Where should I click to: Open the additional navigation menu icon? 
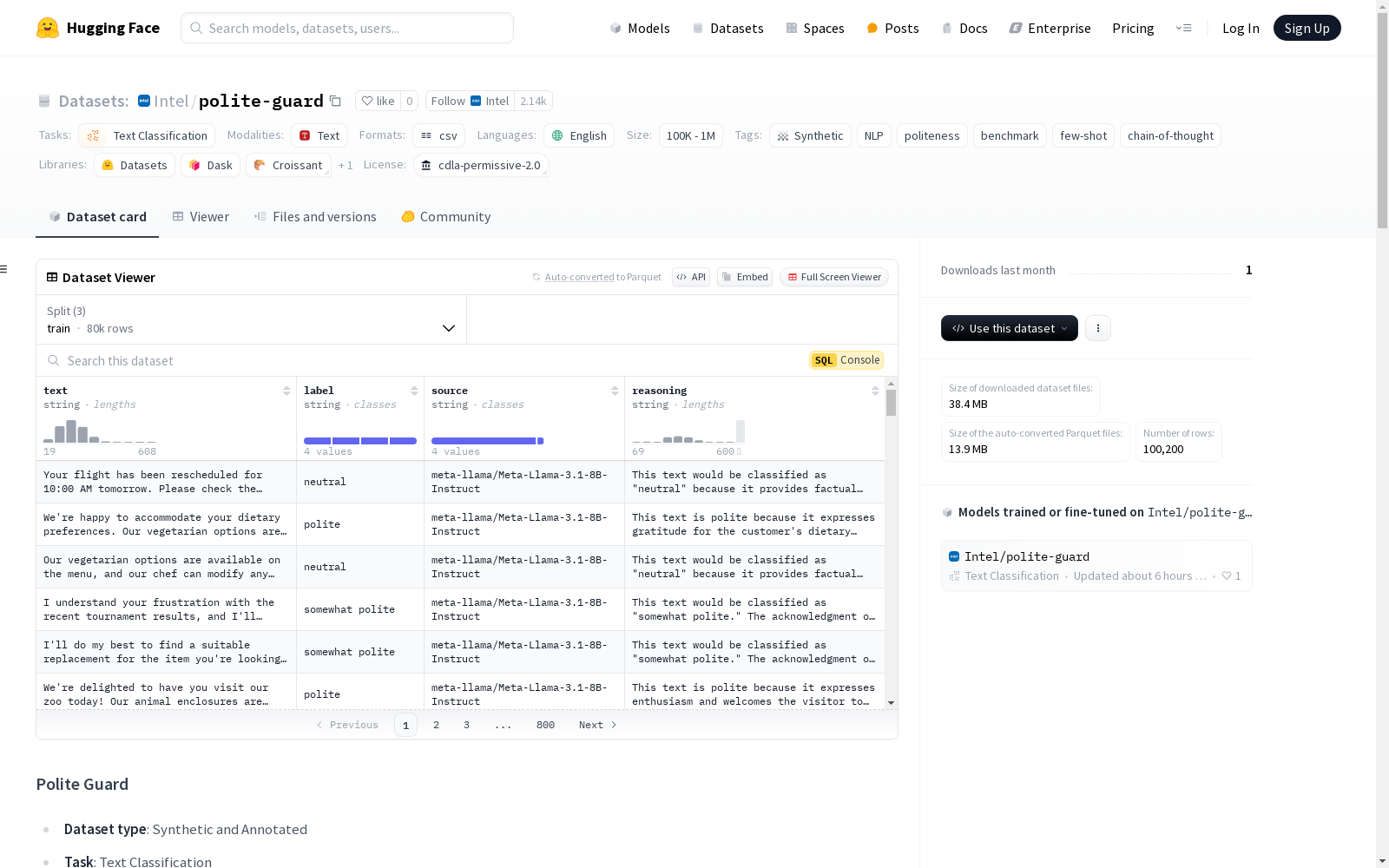[x=1184, y=28]
